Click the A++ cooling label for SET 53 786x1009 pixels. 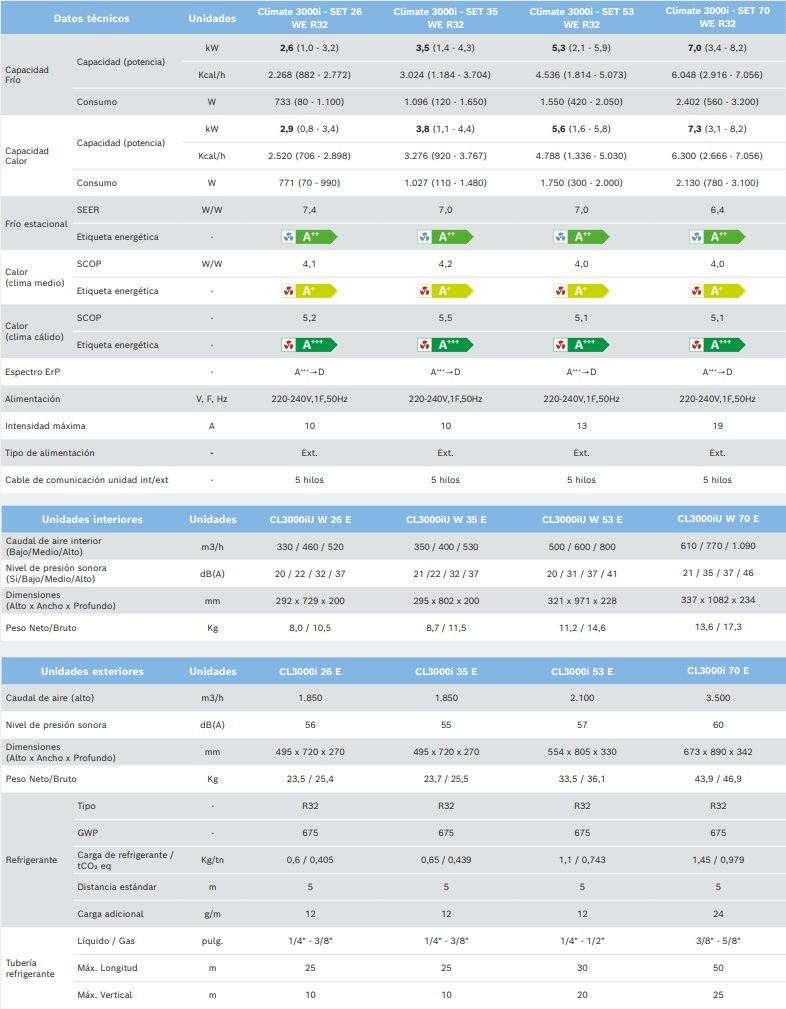point(581,237)
